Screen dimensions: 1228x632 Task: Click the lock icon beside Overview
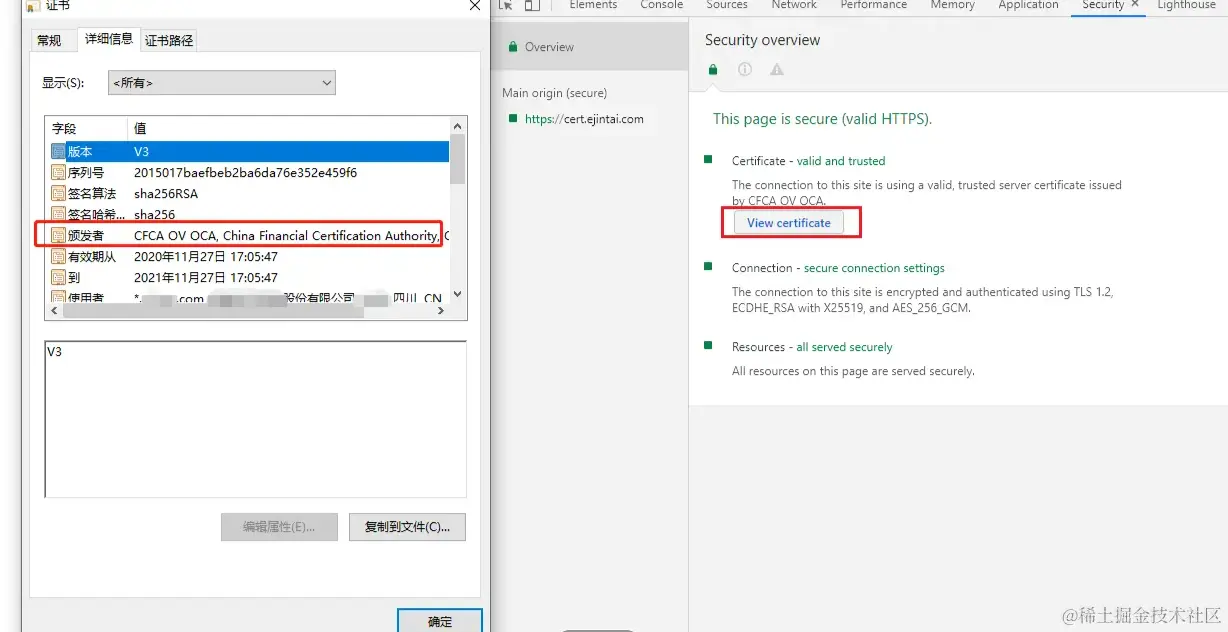coord(512,47)
